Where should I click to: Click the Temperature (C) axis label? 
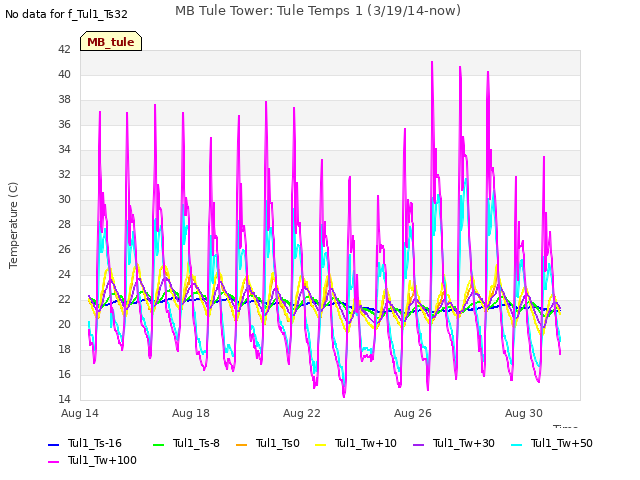click(x=13, y=225)
